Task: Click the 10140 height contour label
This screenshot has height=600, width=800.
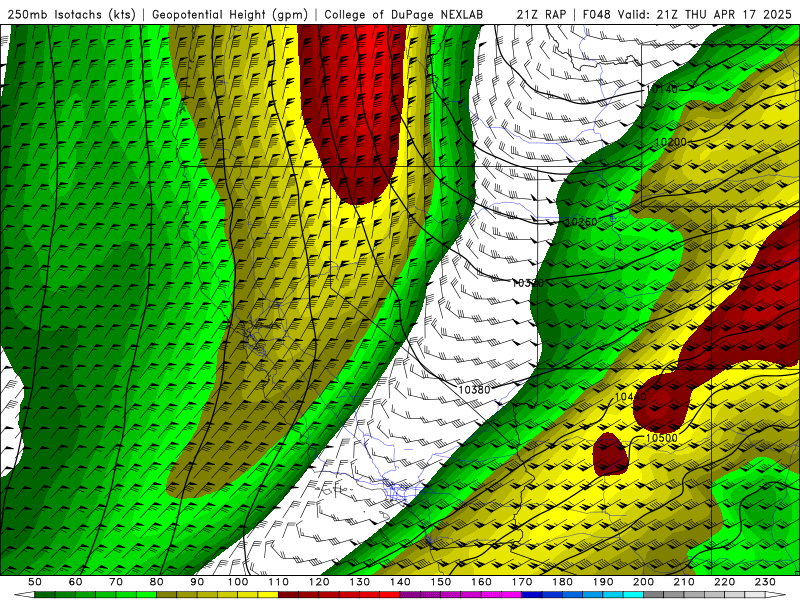Action: (x=662, y=89)
